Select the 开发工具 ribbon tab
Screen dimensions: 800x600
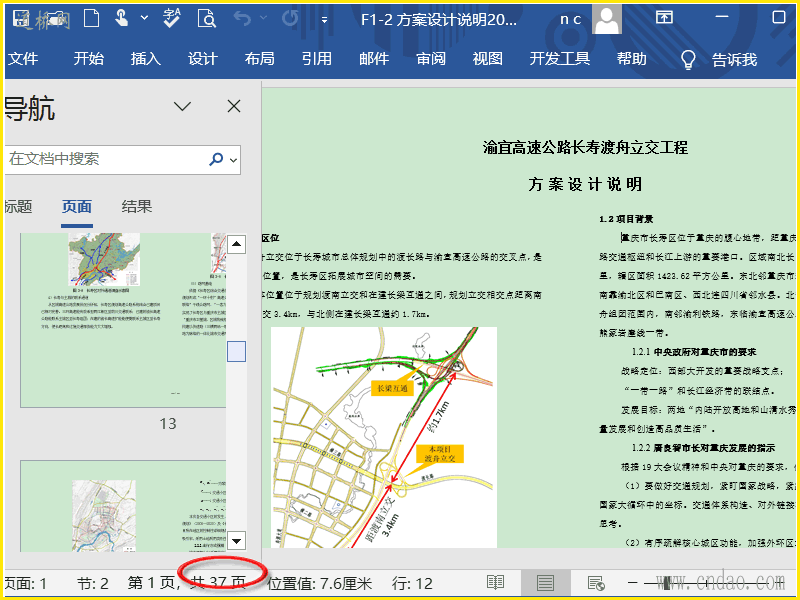[560, 59]
